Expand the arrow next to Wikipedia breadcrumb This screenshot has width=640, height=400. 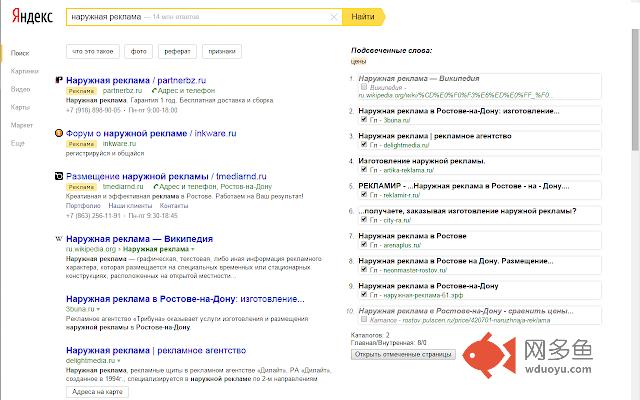[x=193, y=249]
